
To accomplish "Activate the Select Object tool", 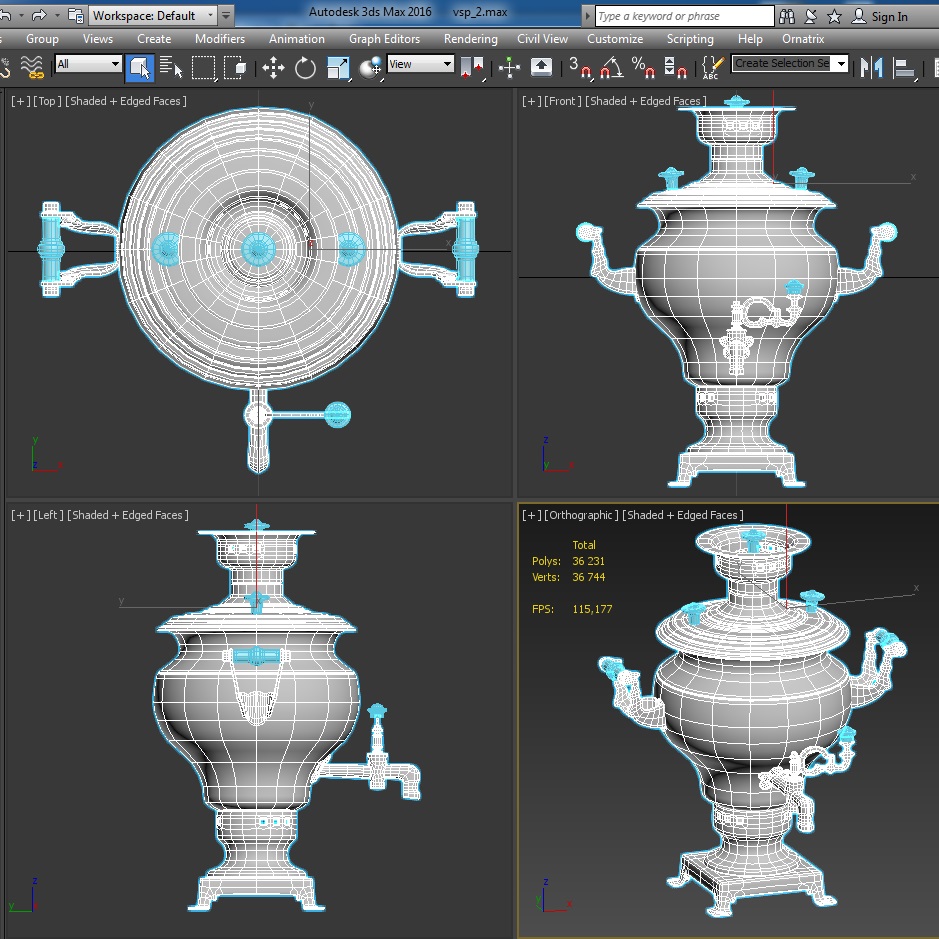I will 140,67.
